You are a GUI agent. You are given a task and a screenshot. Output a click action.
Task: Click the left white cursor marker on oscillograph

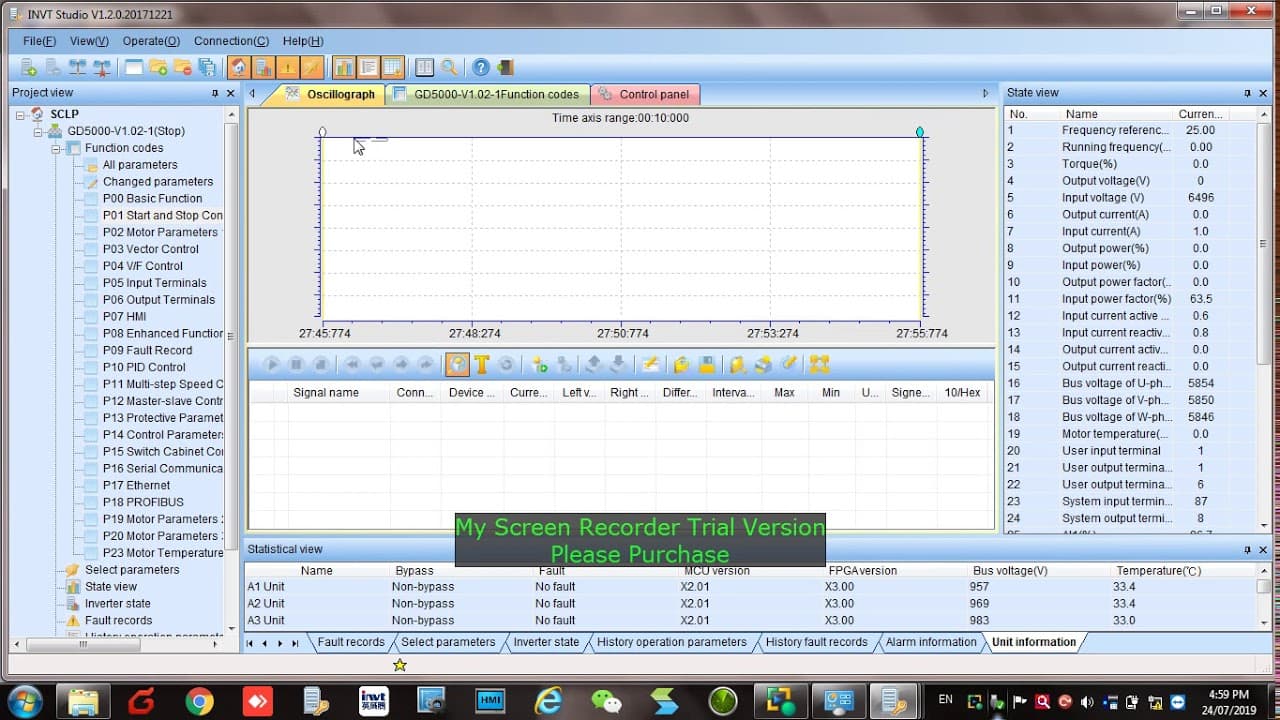pos(322,132)
